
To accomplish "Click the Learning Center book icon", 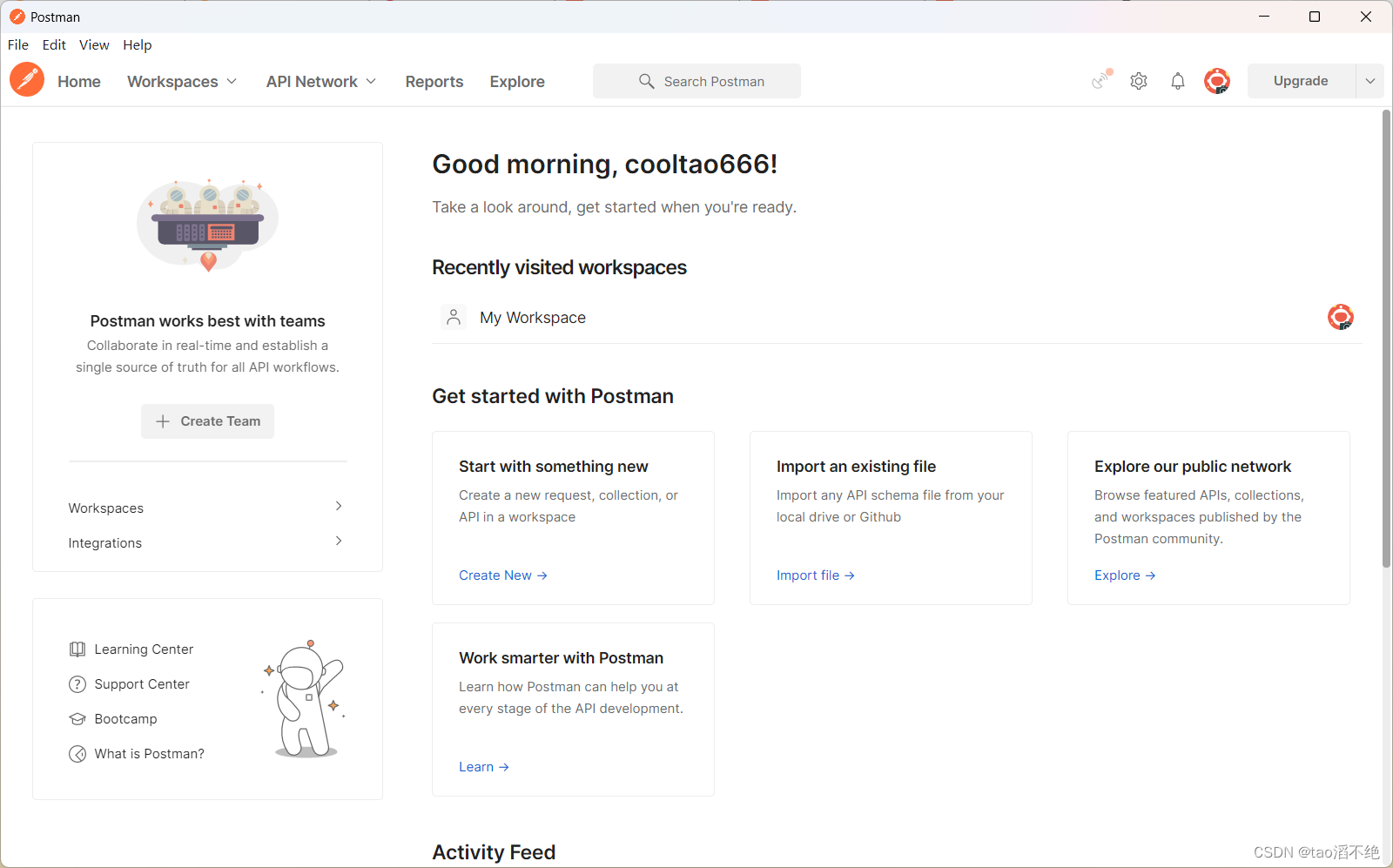I will (x=77, y=649).
